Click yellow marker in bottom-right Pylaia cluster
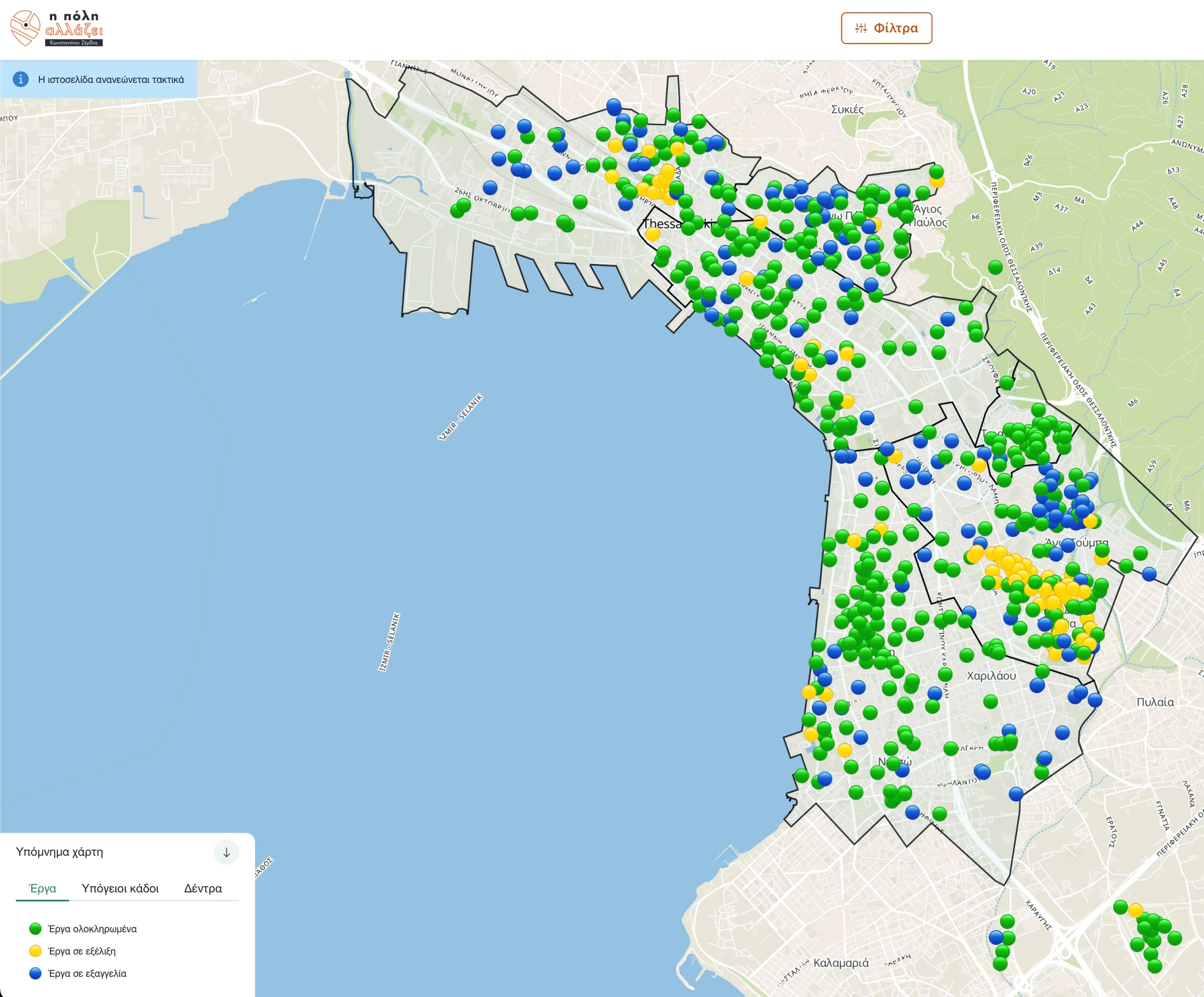This screenshot has width=1204, height=997. coord(1135,911)
